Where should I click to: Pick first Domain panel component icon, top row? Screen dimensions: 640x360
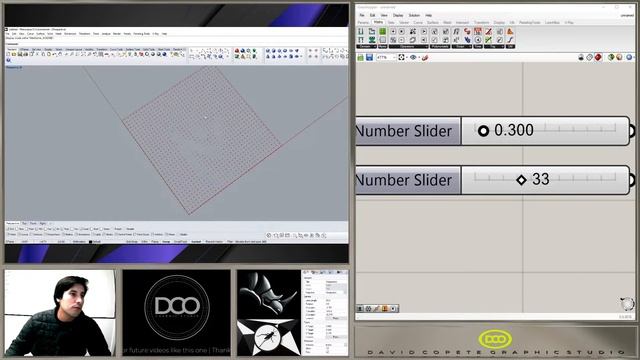coord(361,31)
